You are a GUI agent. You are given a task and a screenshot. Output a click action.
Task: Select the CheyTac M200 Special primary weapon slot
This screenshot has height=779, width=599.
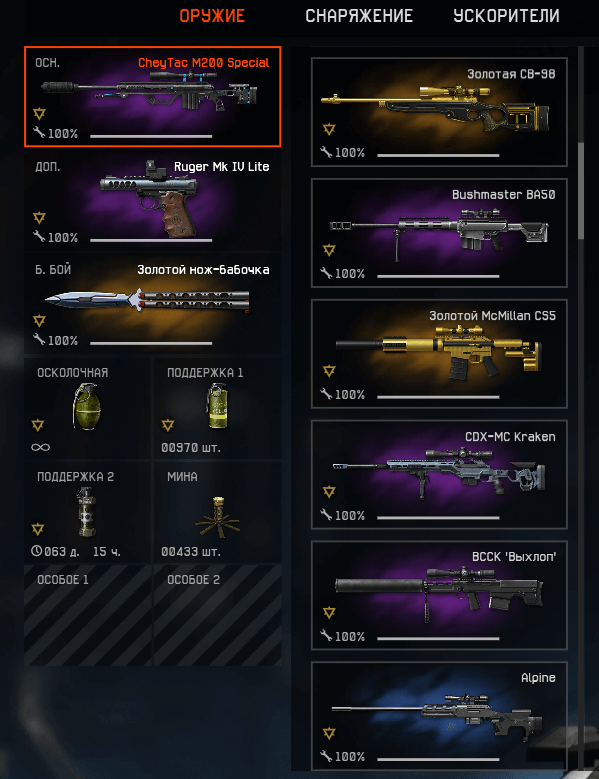click(152, 96)
